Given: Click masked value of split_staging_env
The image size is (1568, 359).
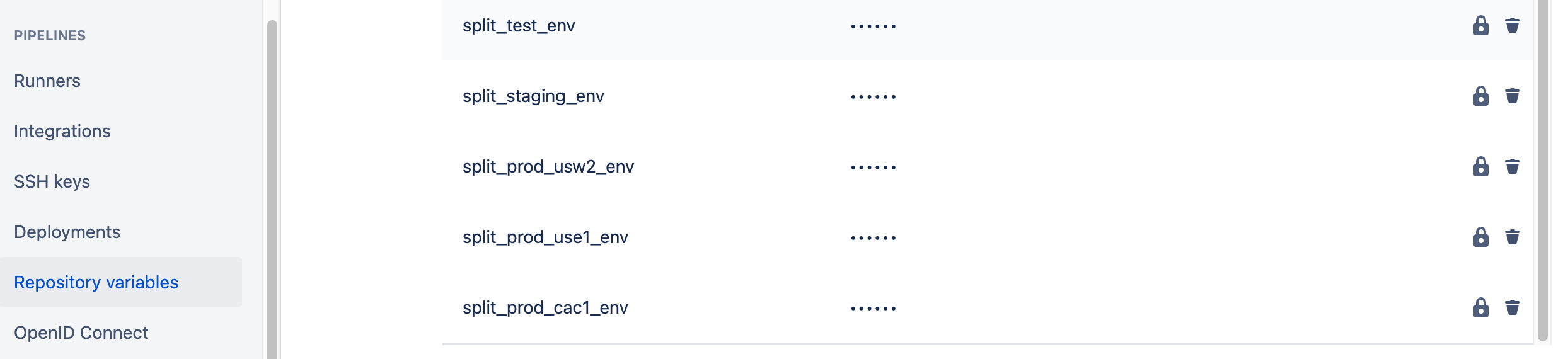Looking at the screenshot, I should click(x=873, y=97).
